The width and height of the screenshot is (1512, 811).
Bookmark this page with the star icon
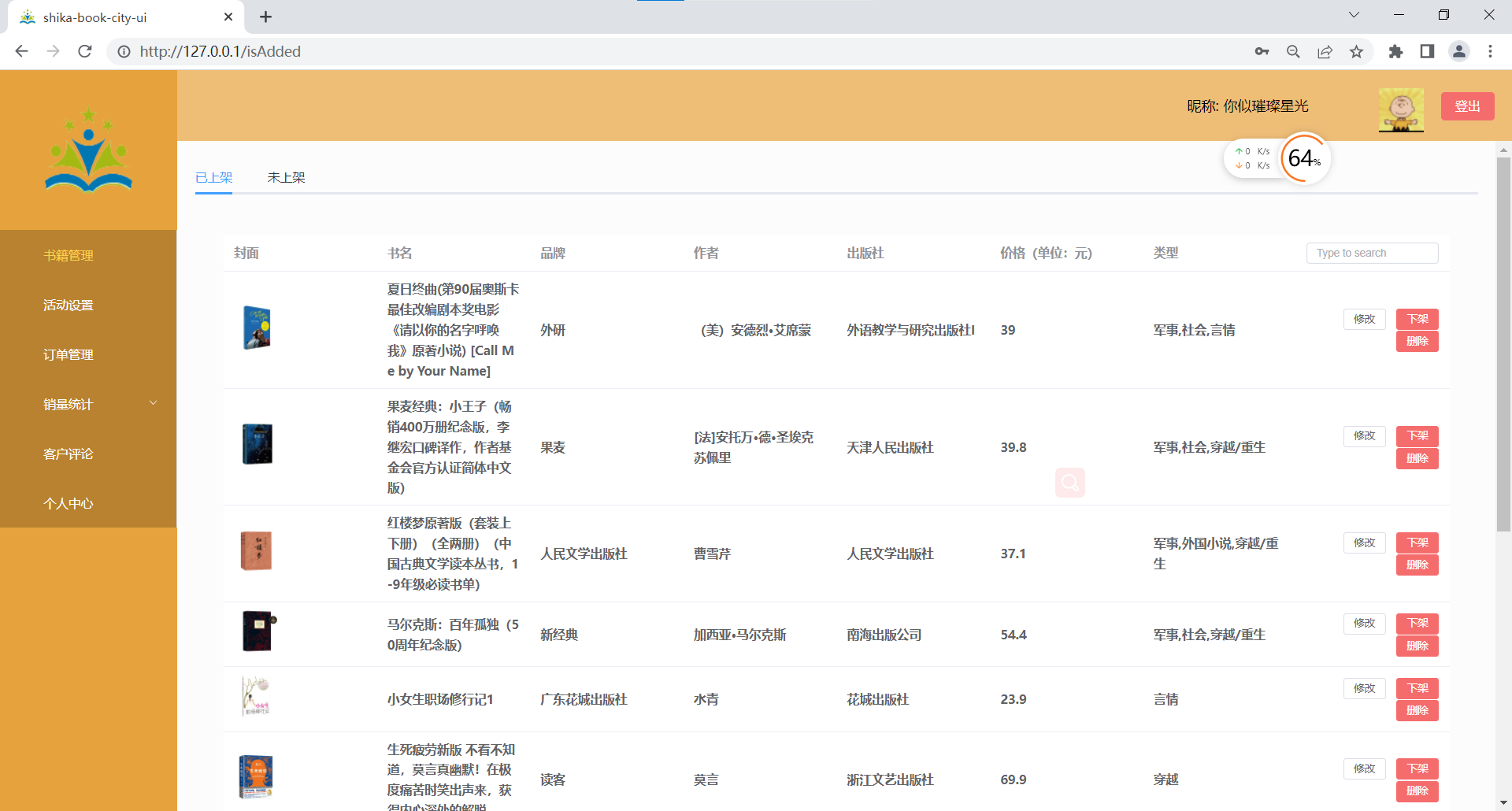click(x=1356, y=51)
